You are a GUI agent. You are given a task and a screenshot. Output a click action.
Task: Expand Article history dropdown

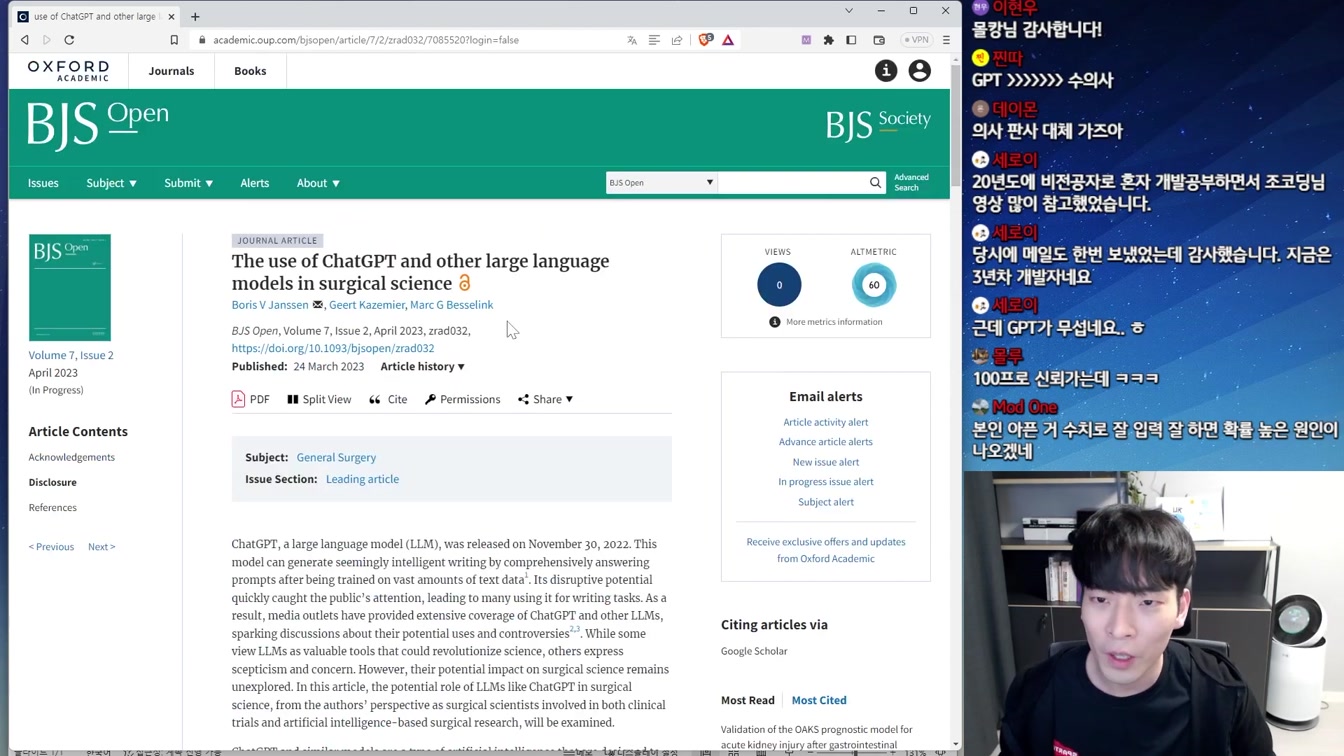(x=423, y=367)
